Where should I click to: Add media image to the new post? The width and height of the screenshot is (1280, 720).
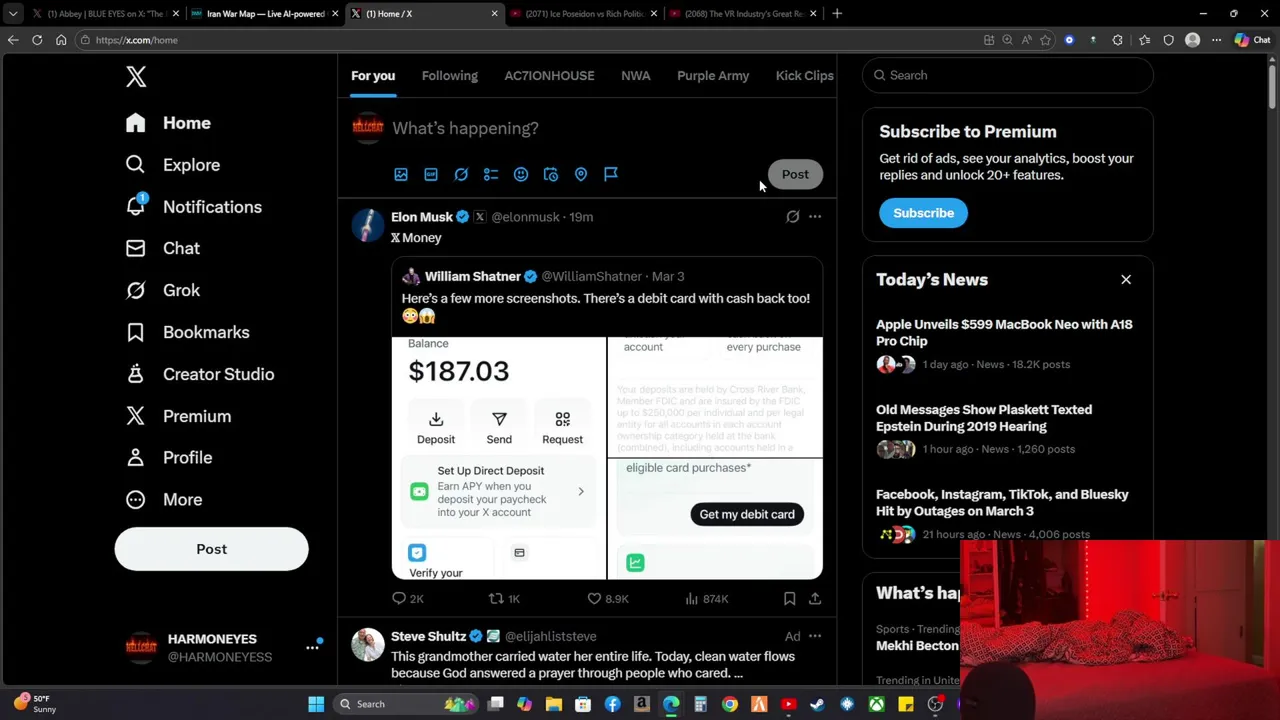[x=401, y=174]
